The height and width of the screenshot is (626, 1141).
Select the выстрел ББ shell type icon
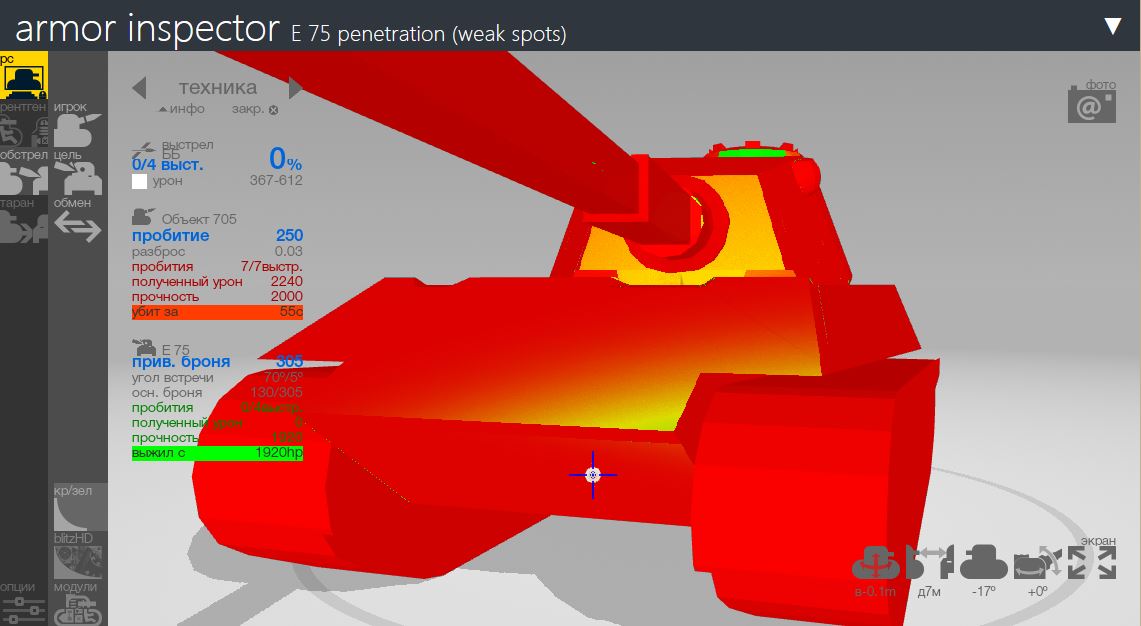[x=144, y=149]
